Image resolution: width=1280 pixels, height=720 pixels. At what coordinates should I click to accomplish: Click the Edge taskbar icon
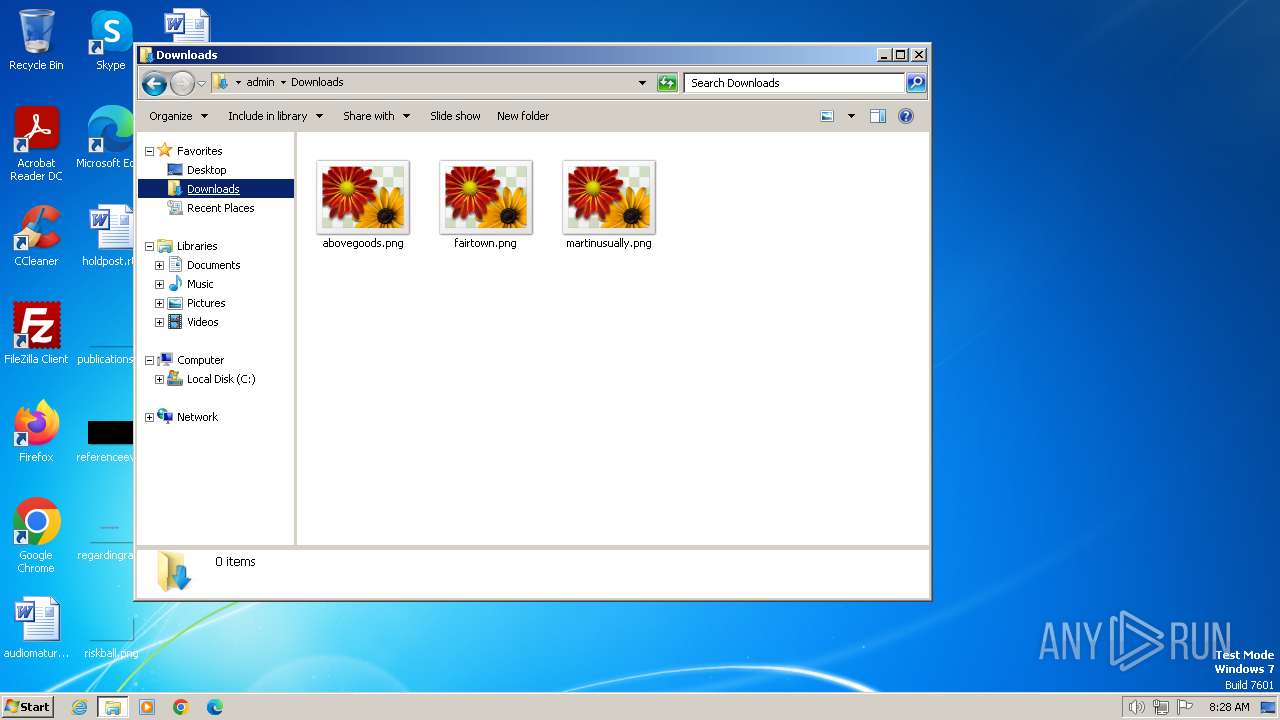(x=215, y=707)
